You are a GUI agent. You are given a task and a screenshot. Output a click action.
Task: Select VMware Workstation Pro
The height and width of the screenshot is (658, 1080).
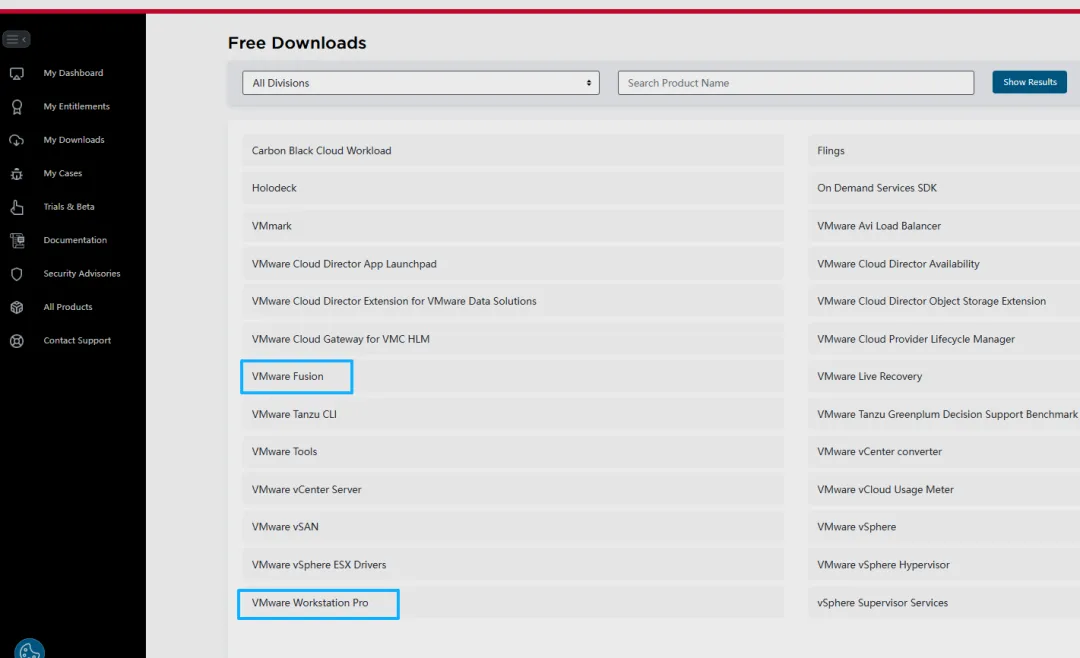513,603
